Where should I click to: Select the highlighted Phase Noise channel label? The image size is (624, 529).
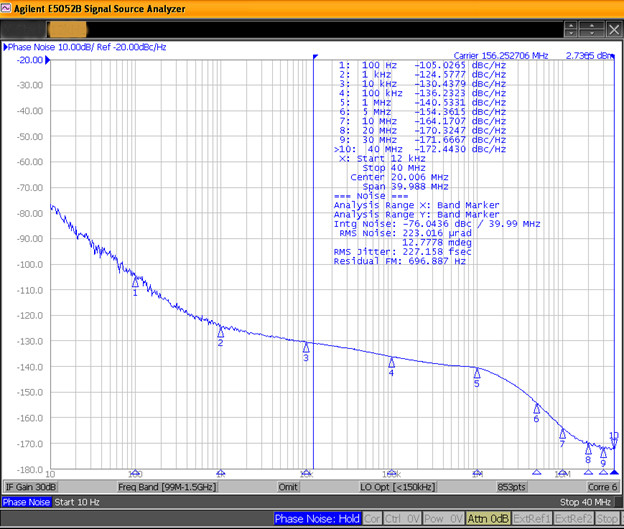(x=26, y=502)
